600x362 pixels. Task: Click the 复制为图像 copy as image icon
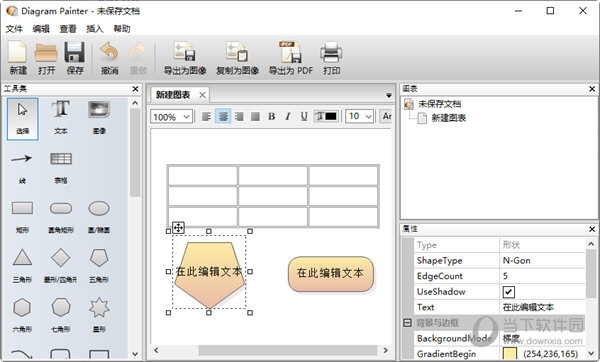237,52
